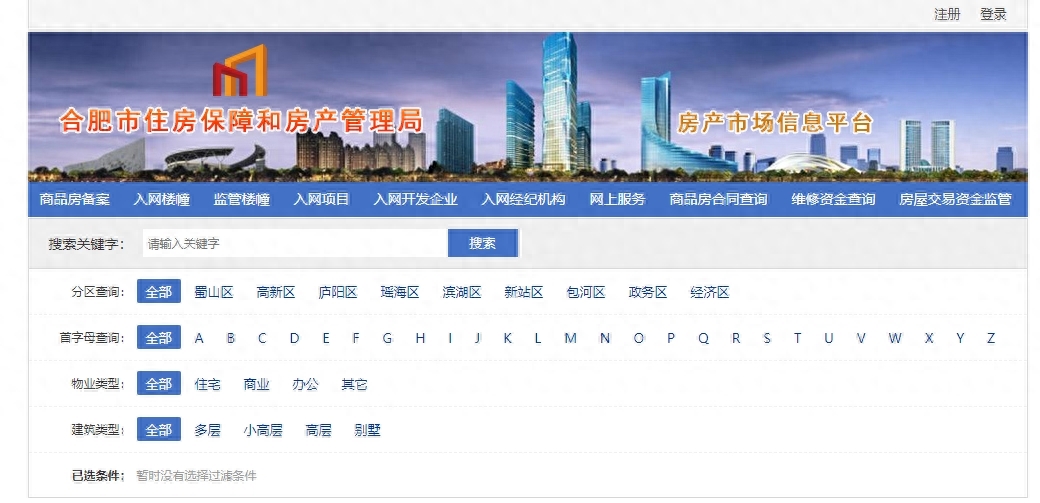The image size is (1040, 503).
Task: Go to 入网楼幢 menu item
Action: [162, 199]
